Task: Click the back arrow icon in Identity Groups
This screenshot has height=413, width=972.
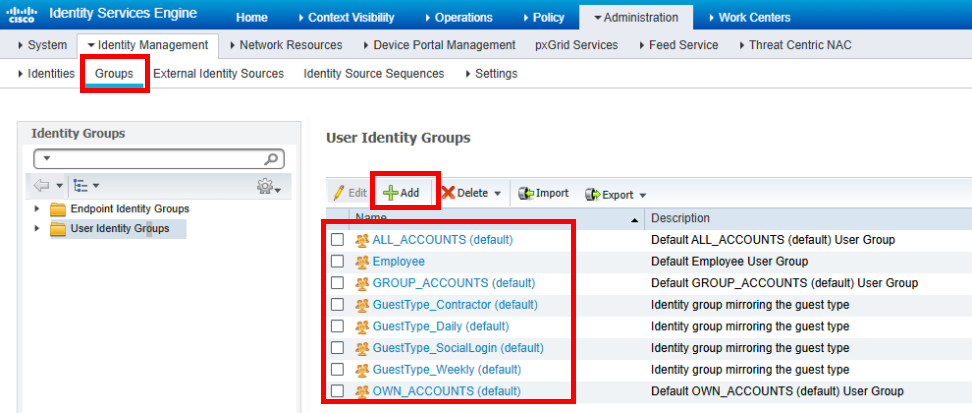Action: click(41, 186)
